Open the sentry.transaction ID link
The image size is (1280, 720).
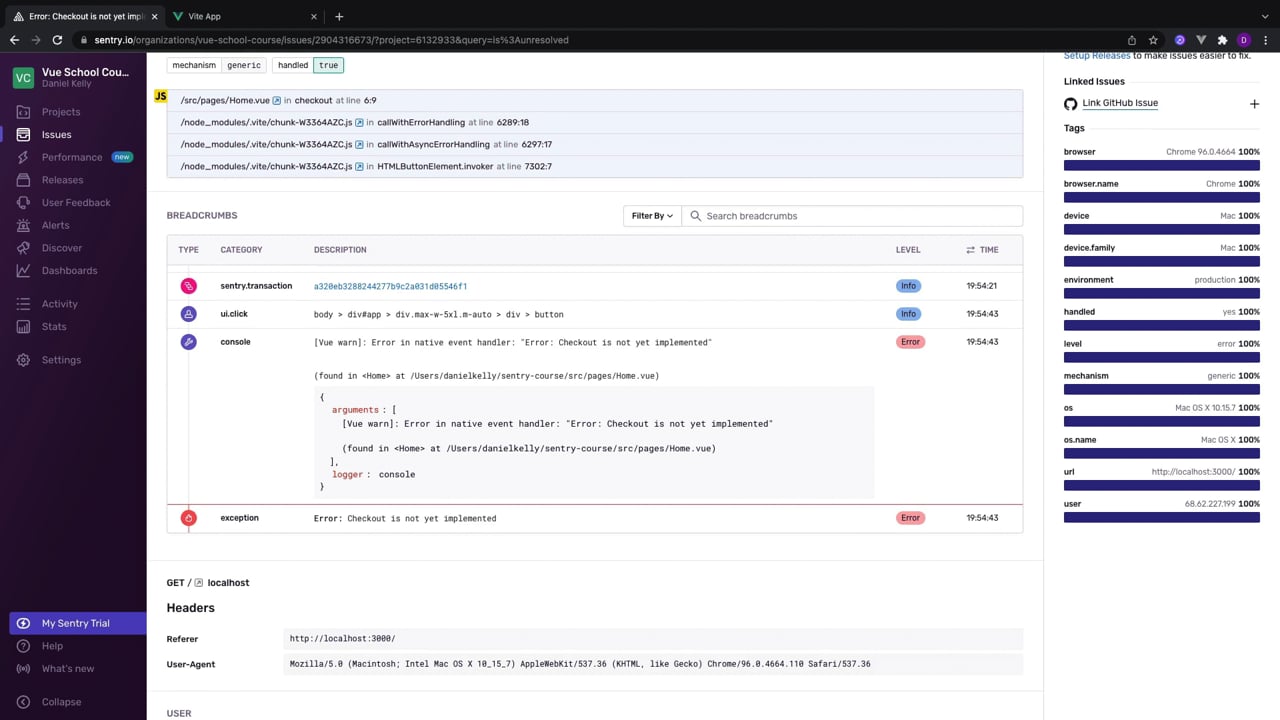390,286
